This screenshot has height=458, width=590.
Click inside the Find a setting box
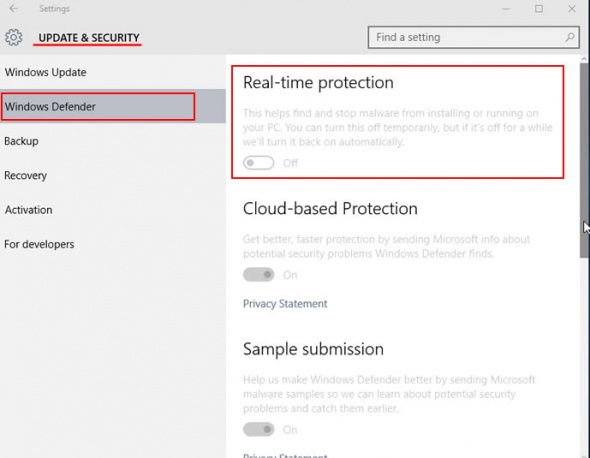[x=473, y=37]
